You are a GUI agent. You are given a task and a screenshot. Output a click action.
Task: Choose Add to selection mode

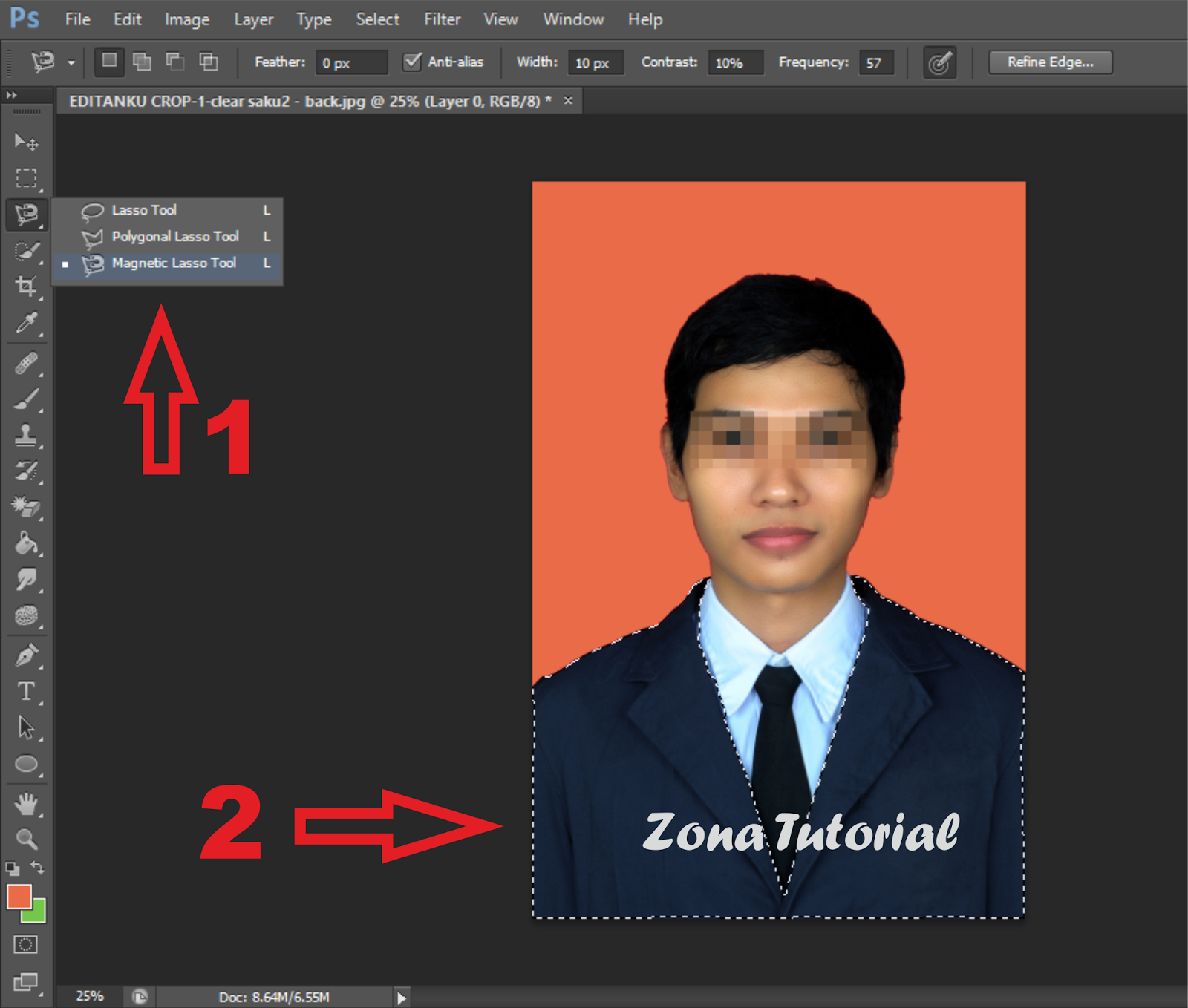(x=142, y=62)
